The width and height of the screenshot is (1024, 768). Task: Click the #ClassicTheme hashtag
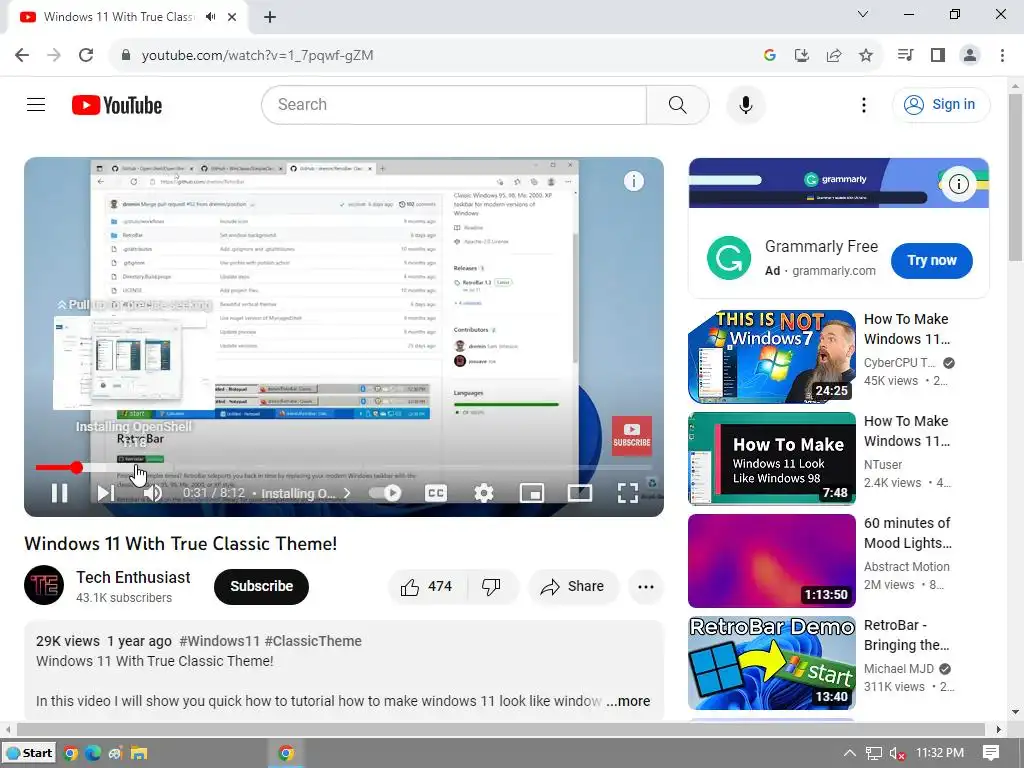(313, 641)
